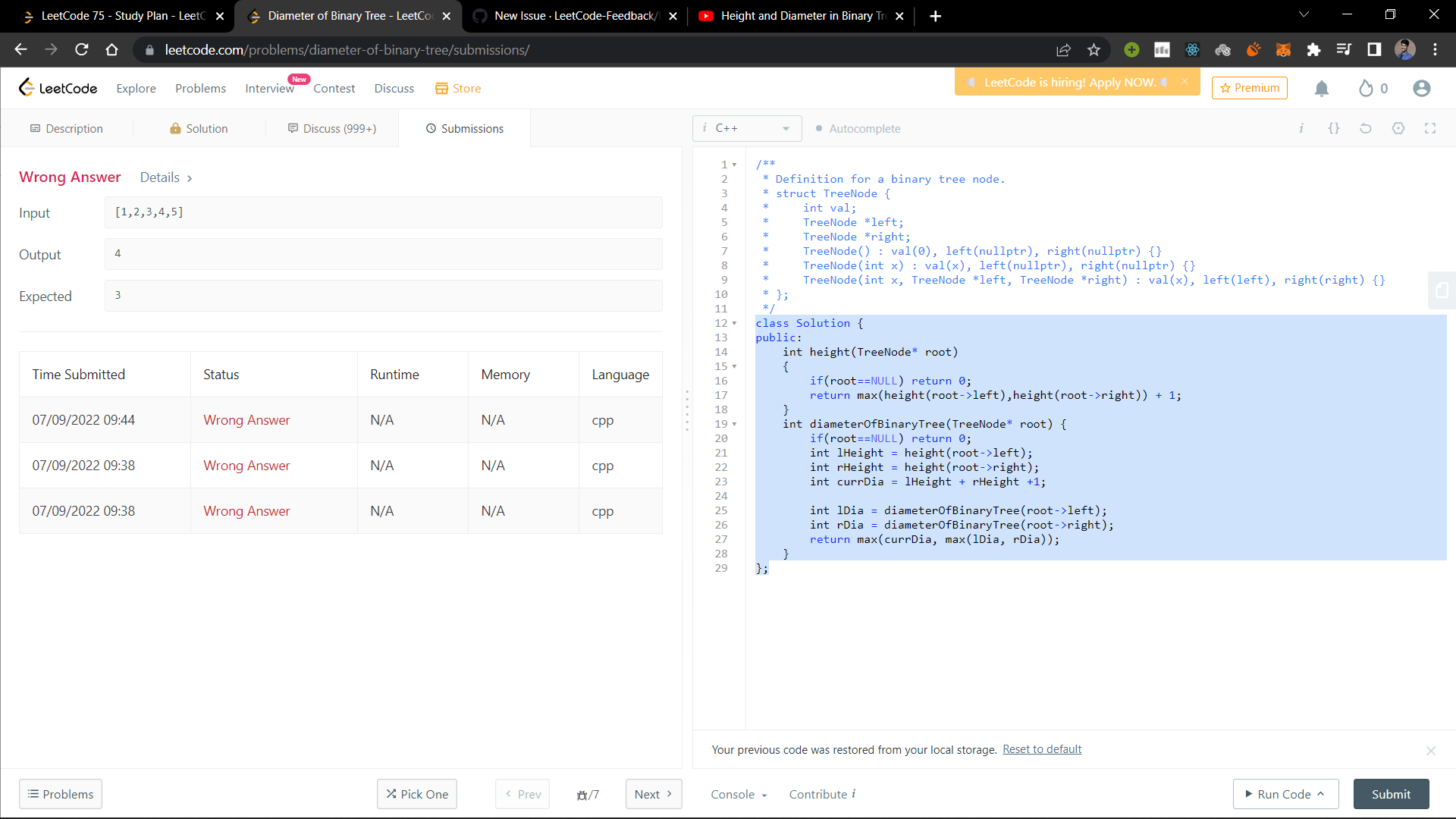Click the editor shortcuts info icon
1456x819 pixels.
coord(1301,128)
